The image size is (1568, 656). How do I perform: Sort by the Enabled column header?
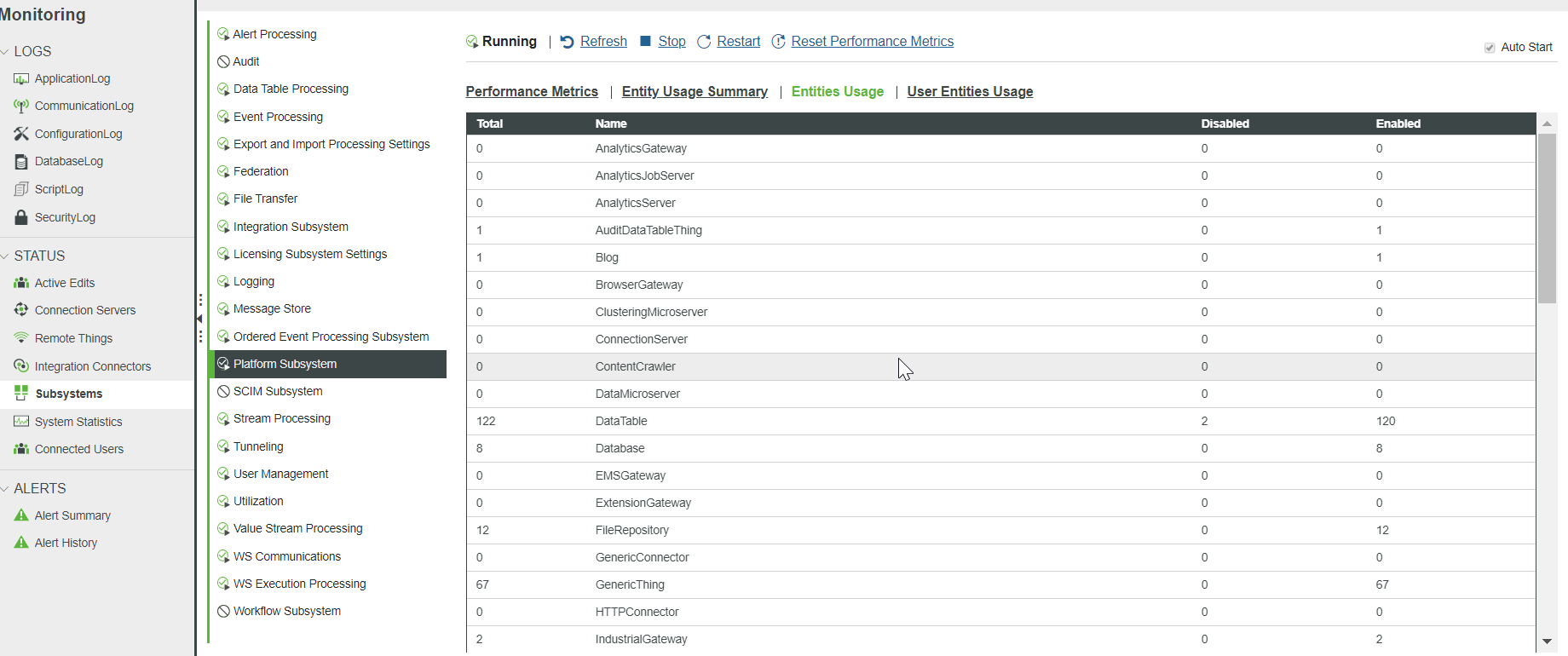click(x=1398, y=124)
